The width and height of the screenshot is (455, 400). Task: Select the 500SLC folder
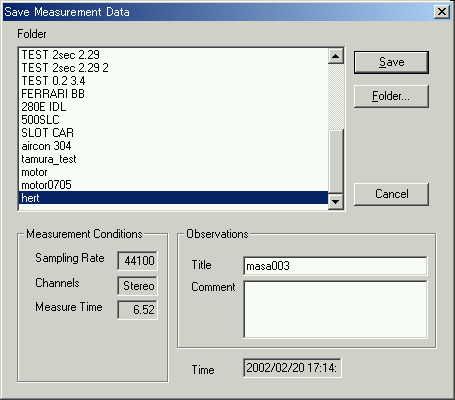(x=173, y=120)
